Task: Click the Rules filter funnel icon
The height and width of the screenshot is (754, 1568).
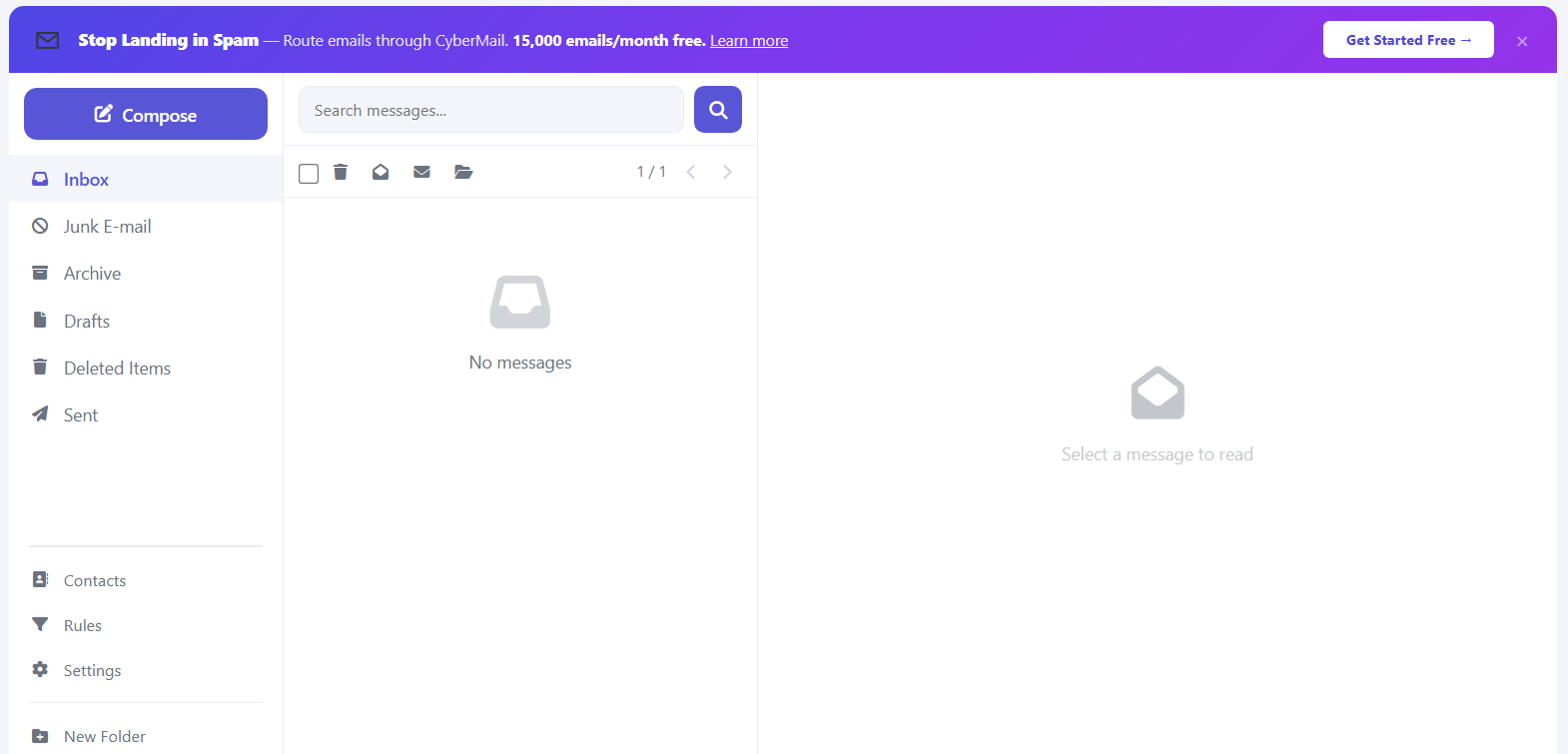Action: 40,624
